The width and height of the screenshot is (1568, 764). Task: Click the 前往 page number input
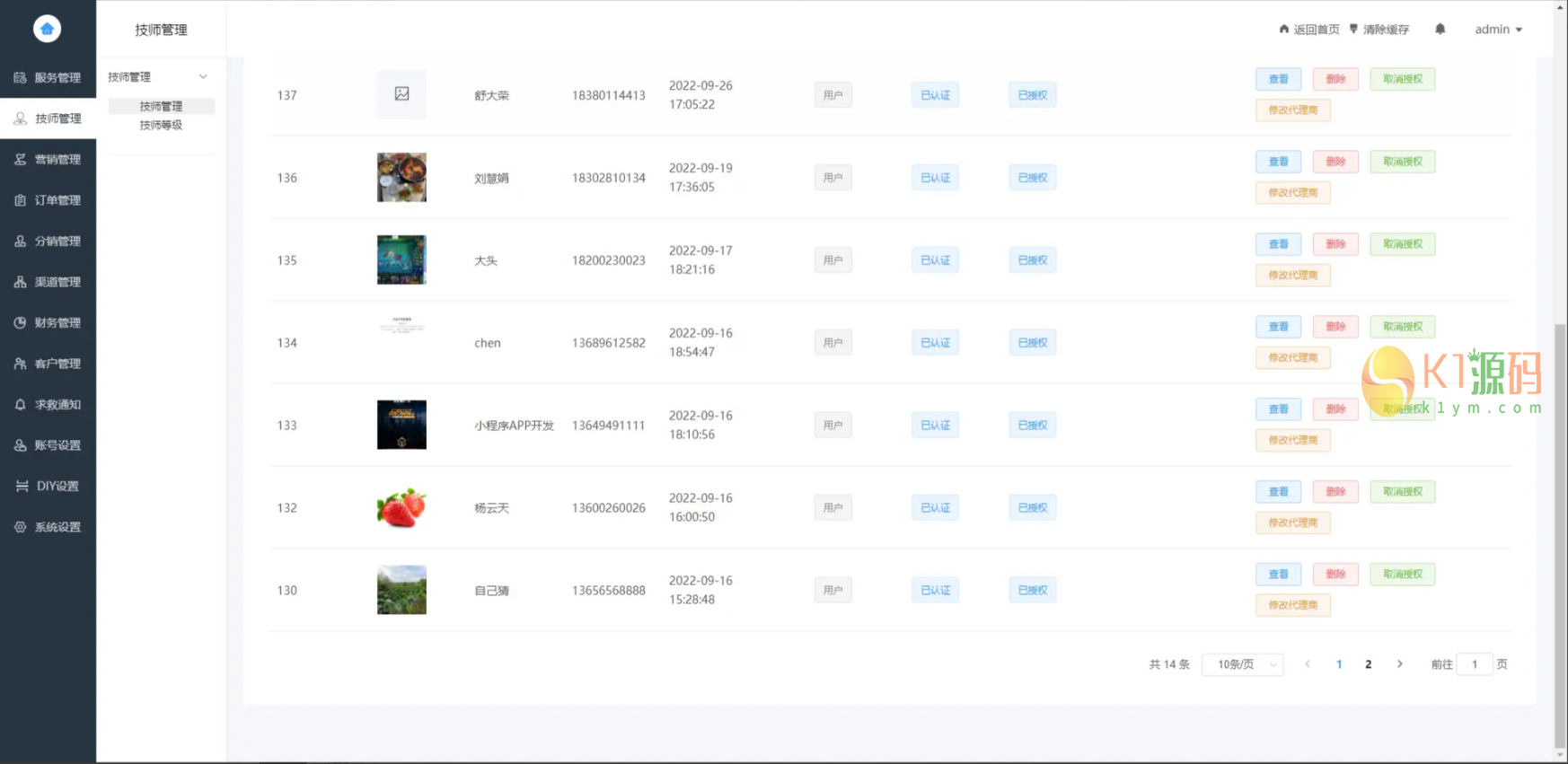tap(1475, 664)
